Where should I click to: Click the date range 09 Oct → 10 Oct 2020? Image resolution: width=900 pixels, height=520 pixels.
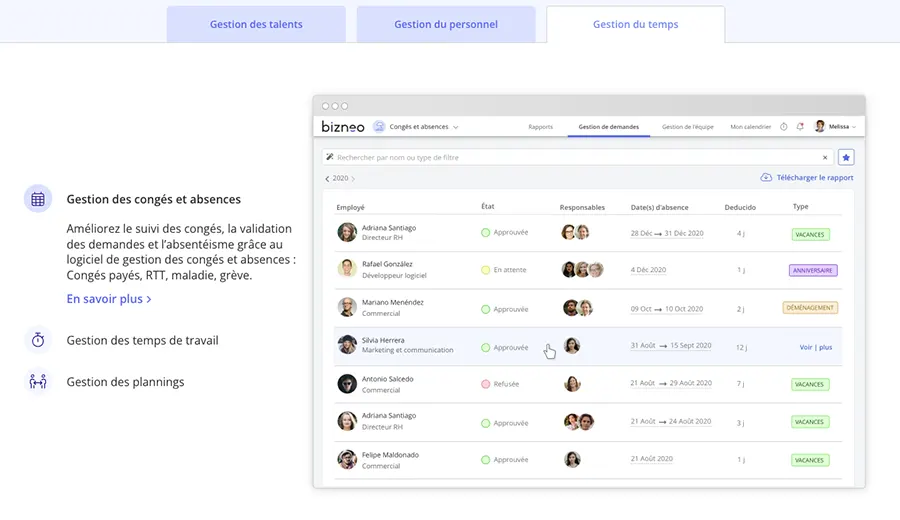[x=666, y=309]
